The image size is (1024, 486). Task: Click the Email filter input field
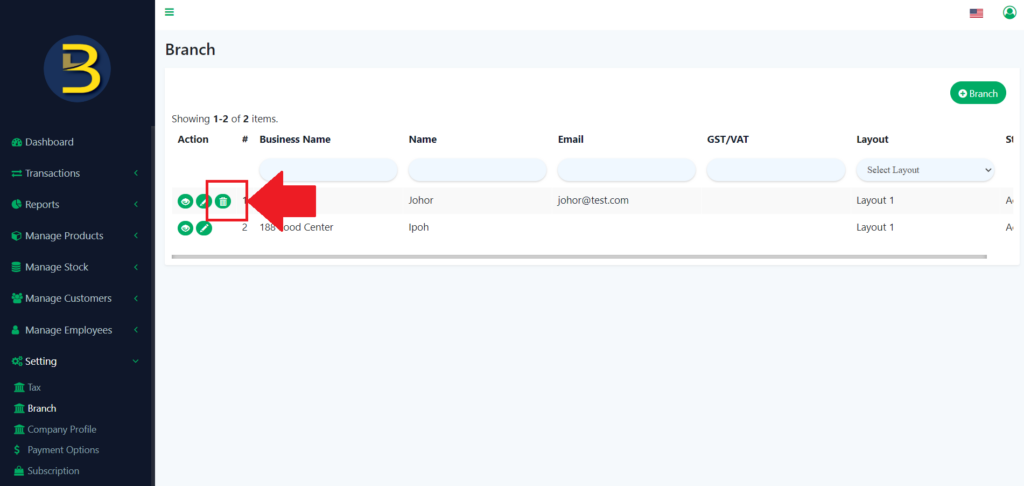click(x=626, y=170)
